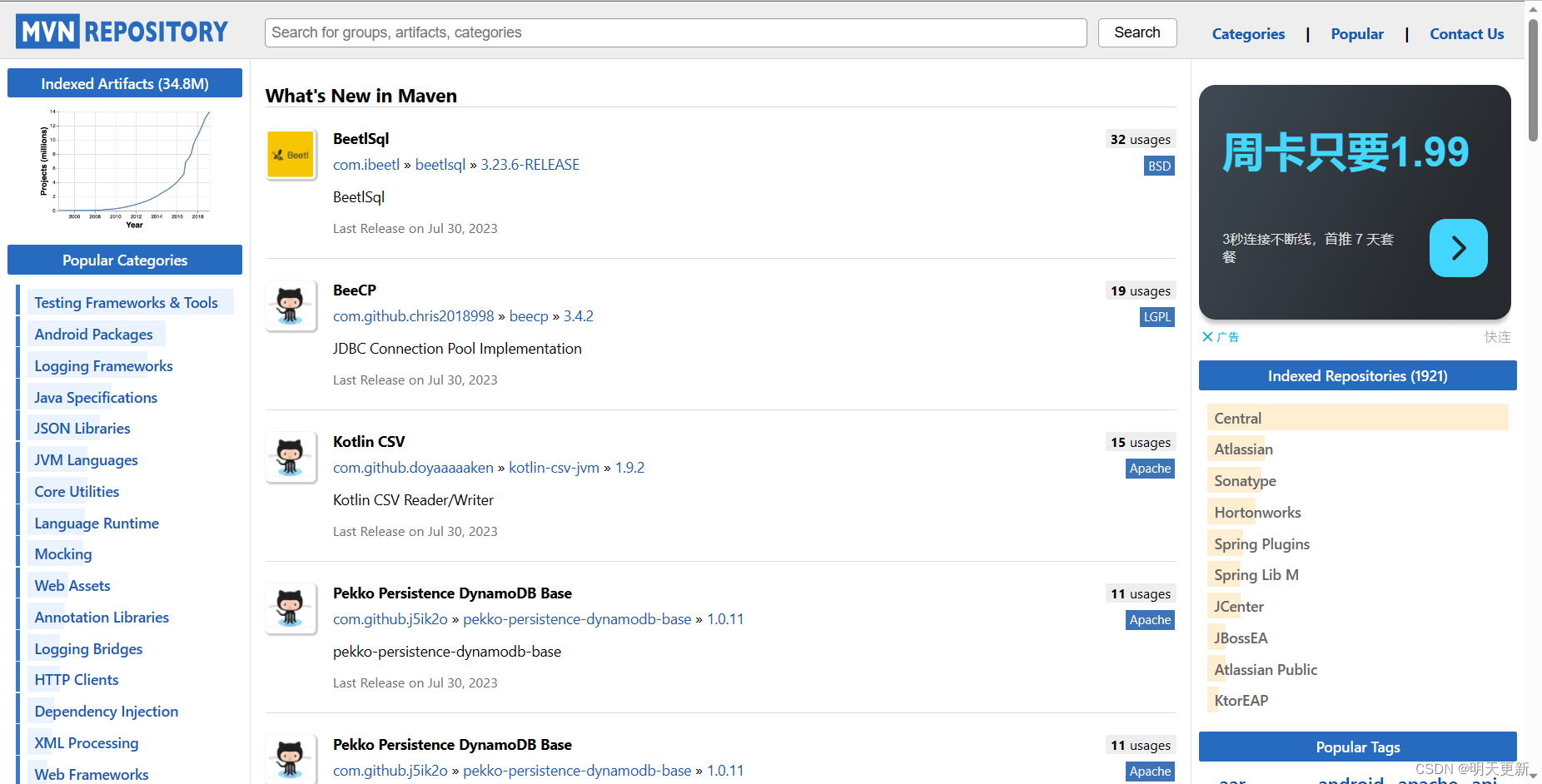Screen dimensions: 1542x784
Task: Click the Indexed Repositories (1921) header
Action: (x=1357, y=376)
